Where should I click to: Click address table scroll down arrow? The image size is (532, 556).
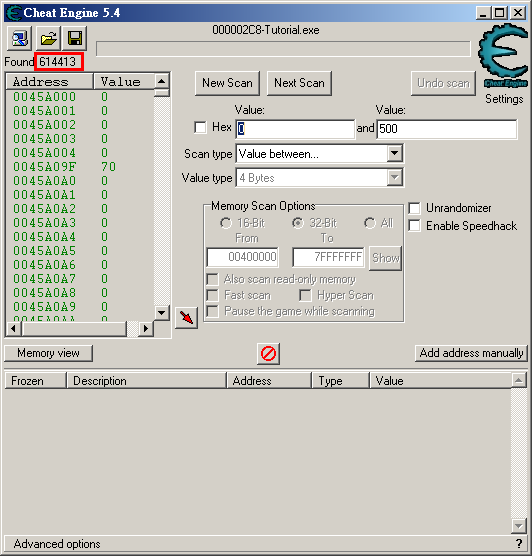tap(519, 526)
